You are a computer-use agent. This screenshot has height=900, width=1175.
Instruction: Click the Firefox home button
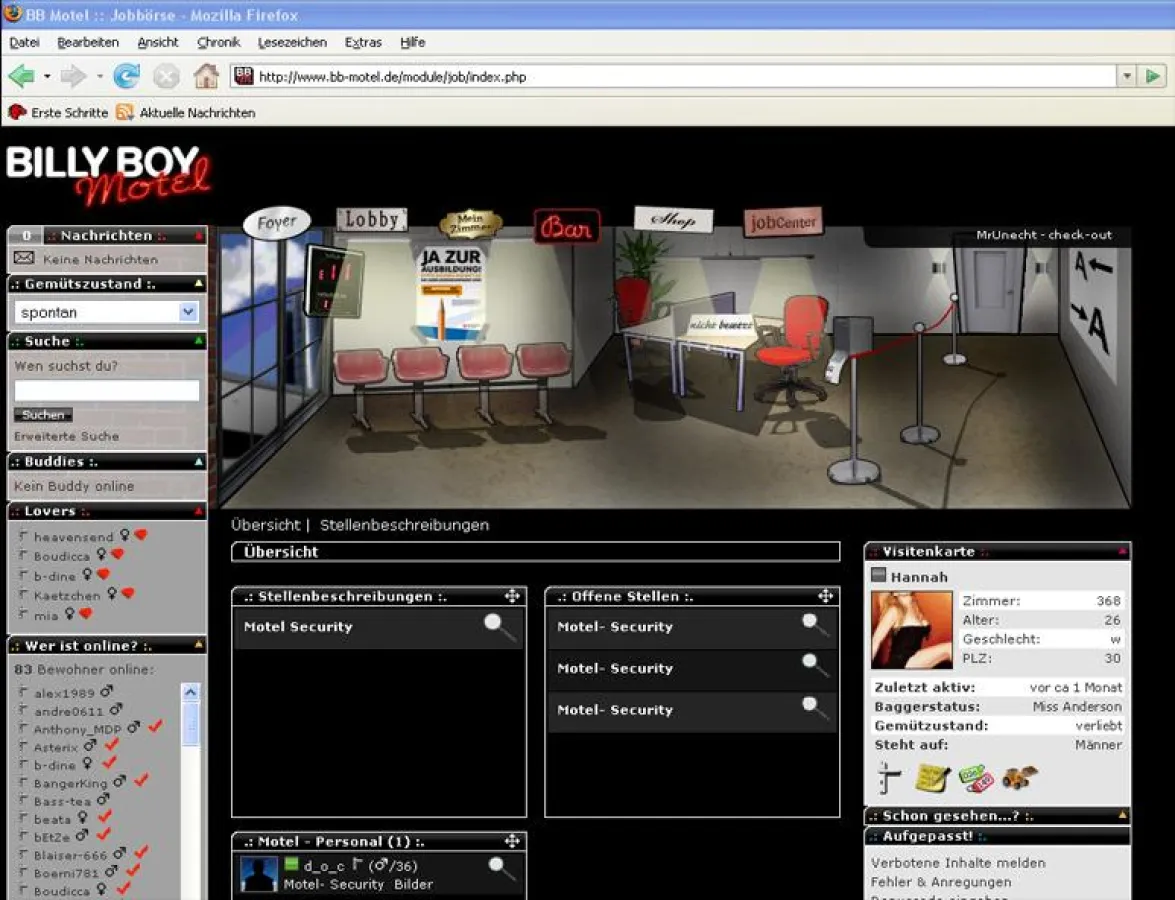(x=206, y=76)
